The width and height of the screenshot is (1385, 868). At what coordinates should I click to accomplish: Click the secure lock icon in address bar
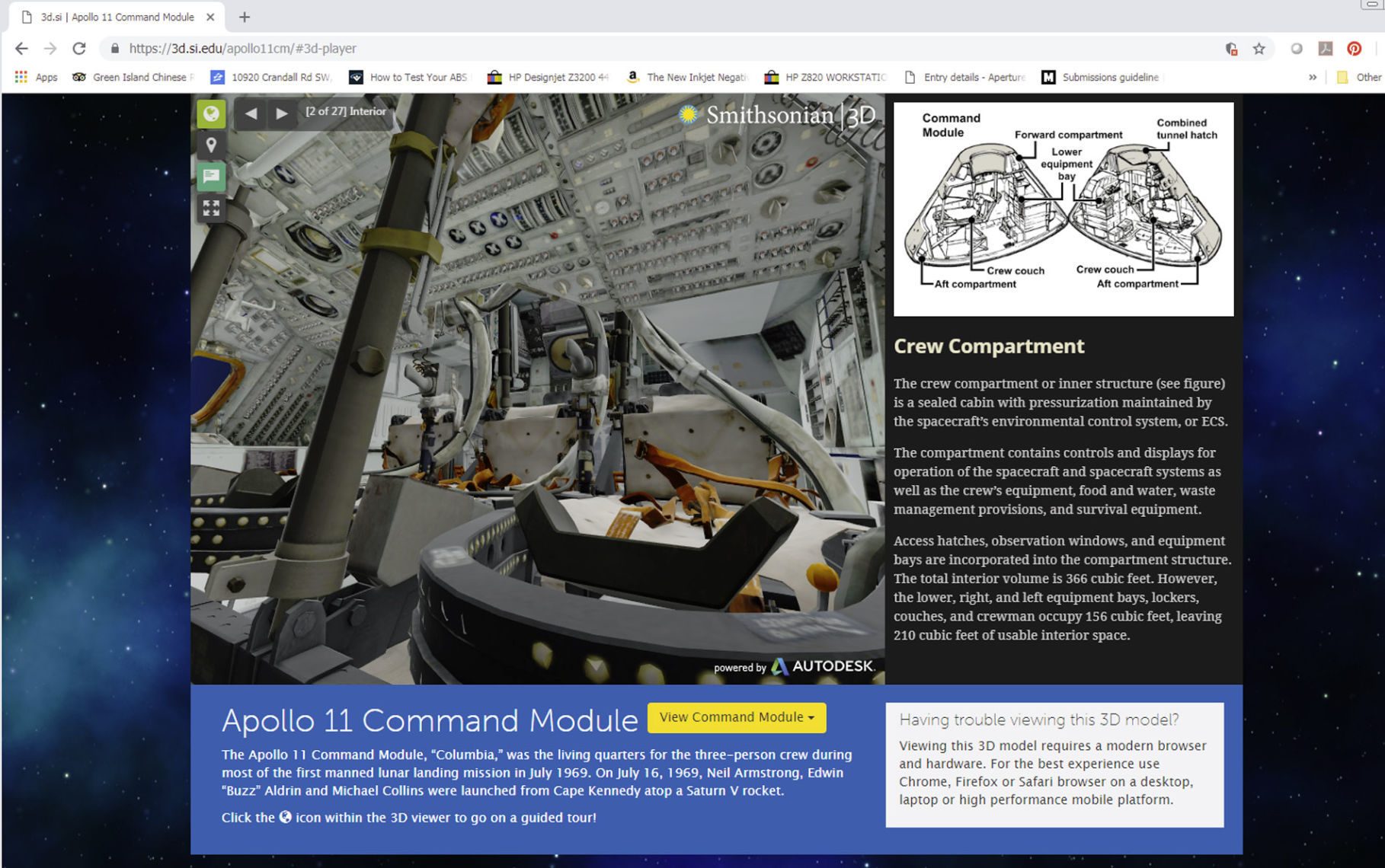(115, 49)
